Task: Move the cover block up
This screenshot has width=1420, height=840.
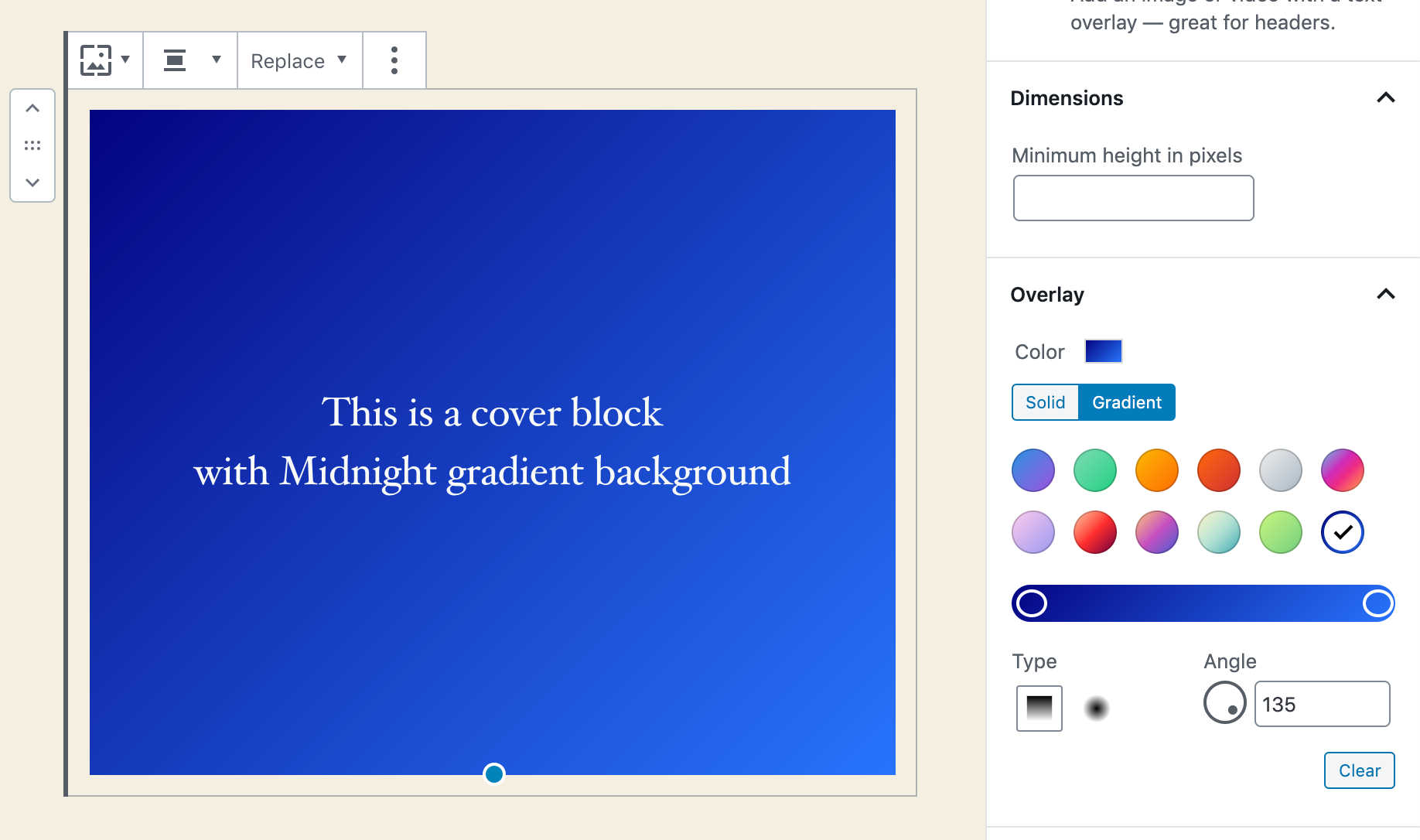Action: (32, 108)
